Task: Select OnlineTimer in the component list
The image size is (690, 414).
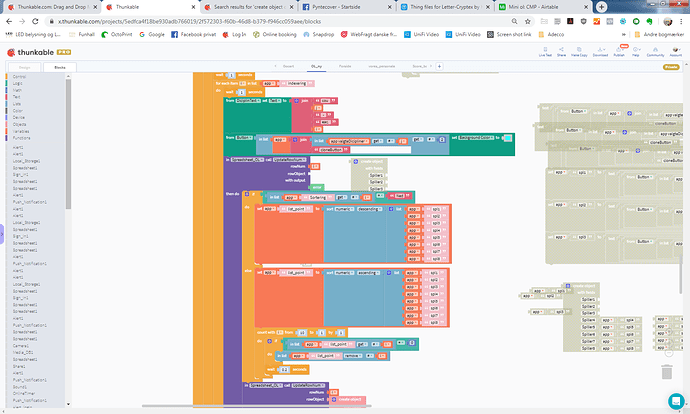Action: point(24,394)
